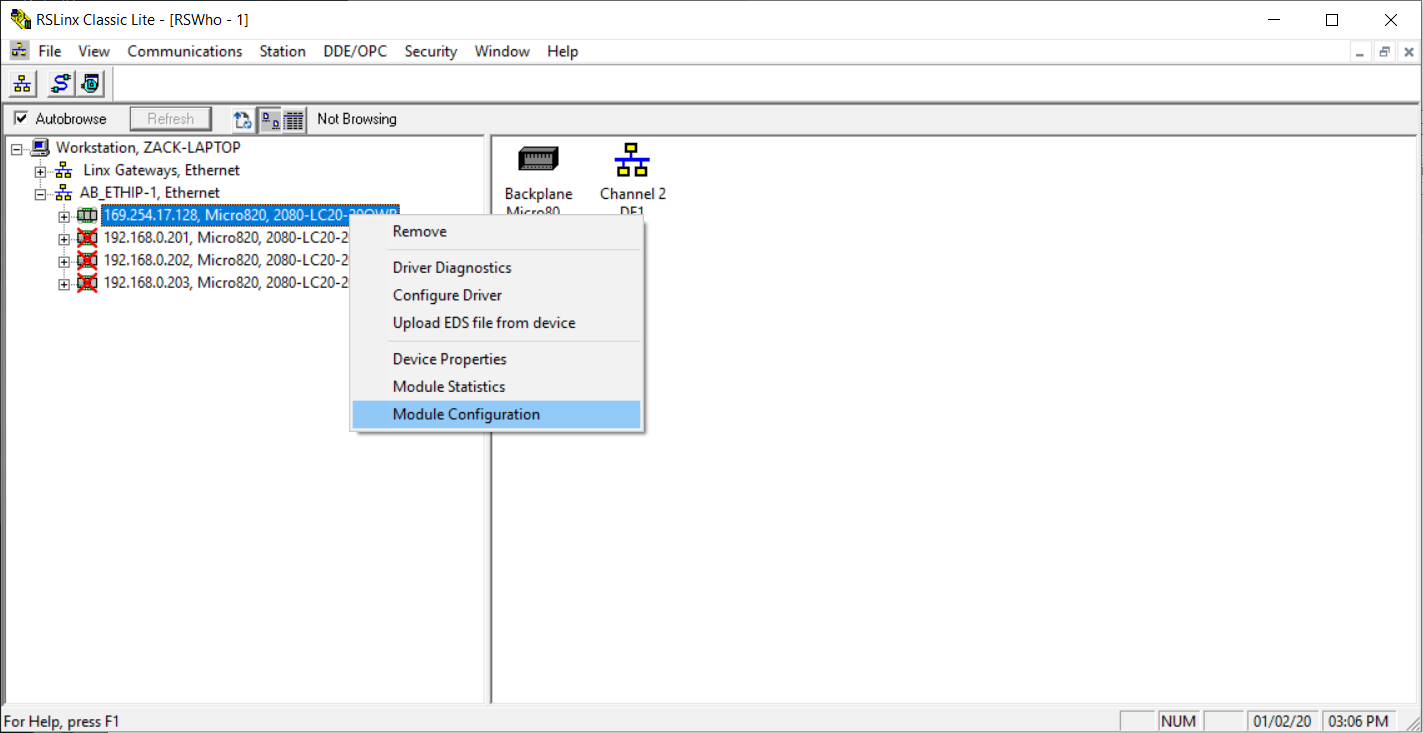Viewport: 1423px width, 733px height.
Task: Click the 01/02/20 date in status bar
Action: coord(1282,721)
